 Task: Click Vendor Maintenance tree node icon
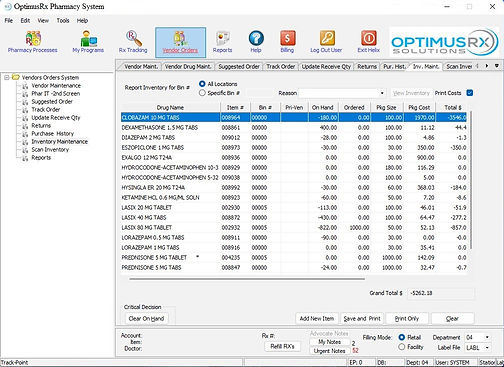[25, 86]
